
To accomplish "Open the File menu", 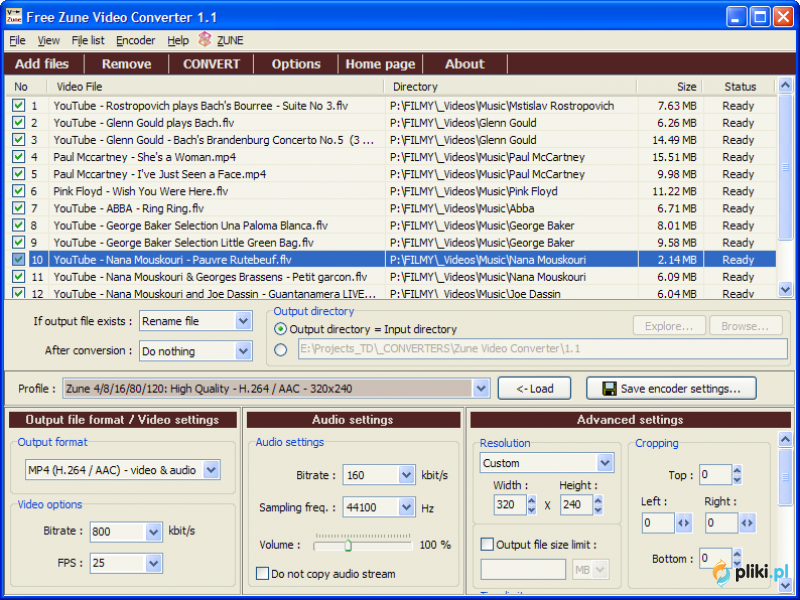I will tap(17, 40).
